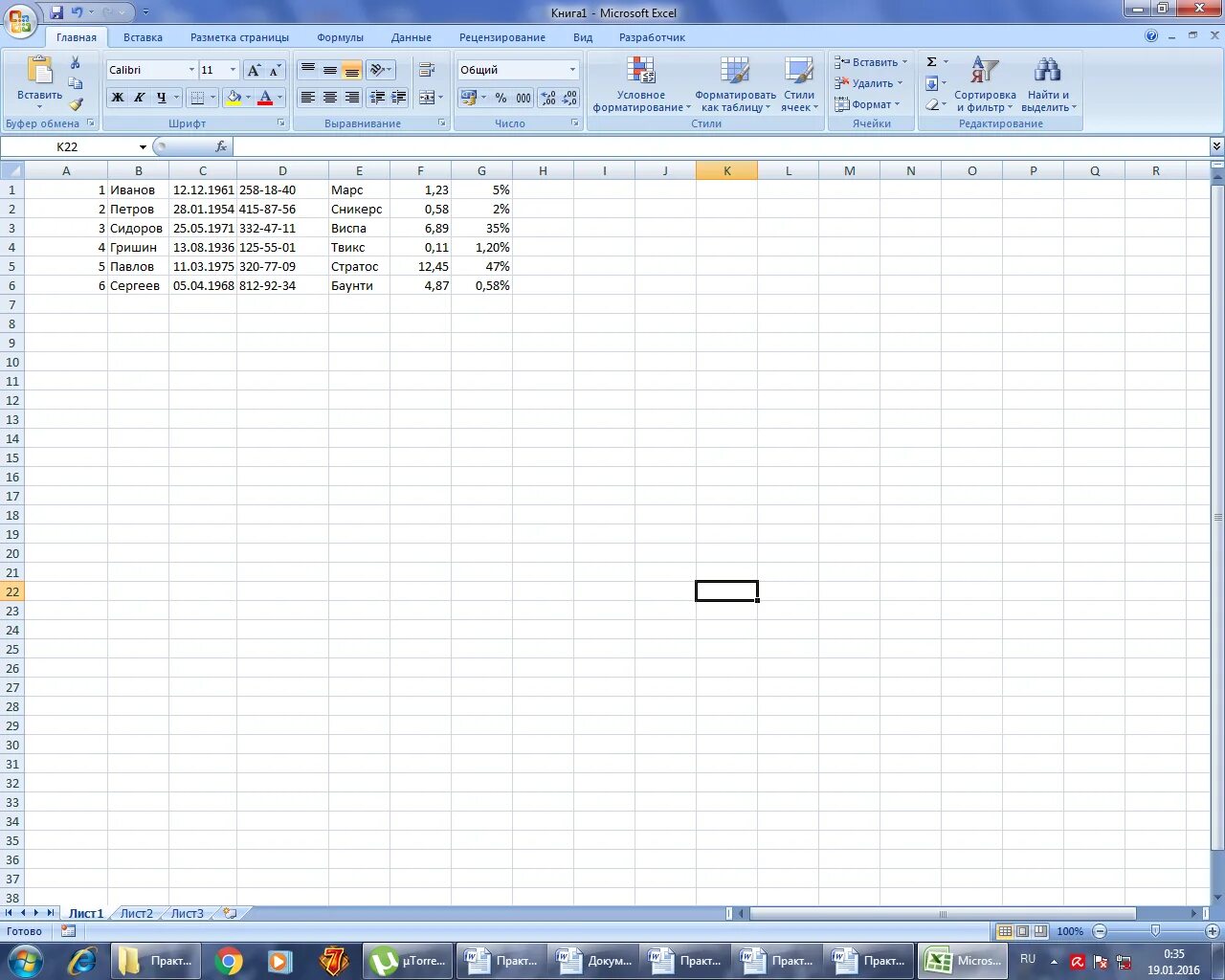
Task: Click the font color A button
Action: point(266,98)
